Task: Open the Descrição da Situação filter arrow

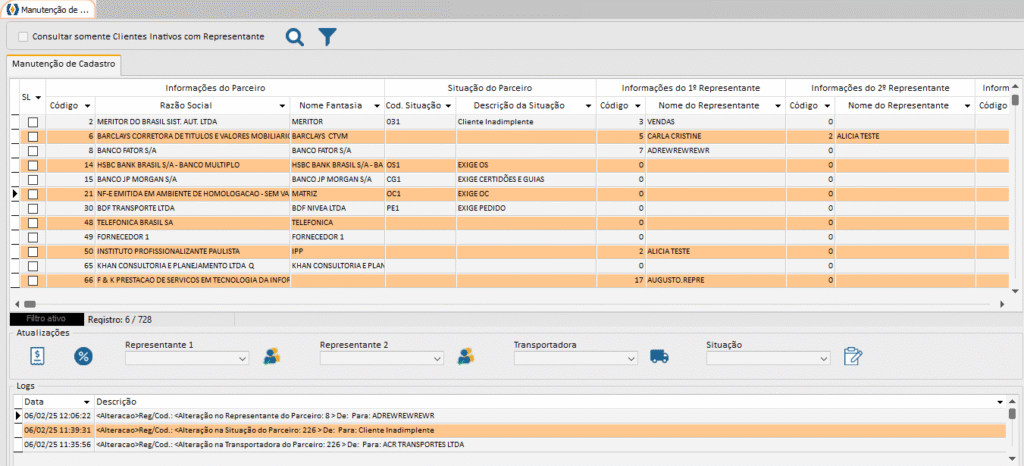Action: click(588, 106)
